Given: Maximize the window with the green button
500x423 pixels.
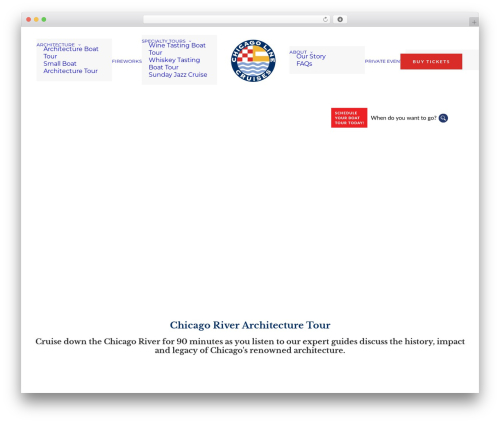Looking at the screenshot, I should [44, 20].
